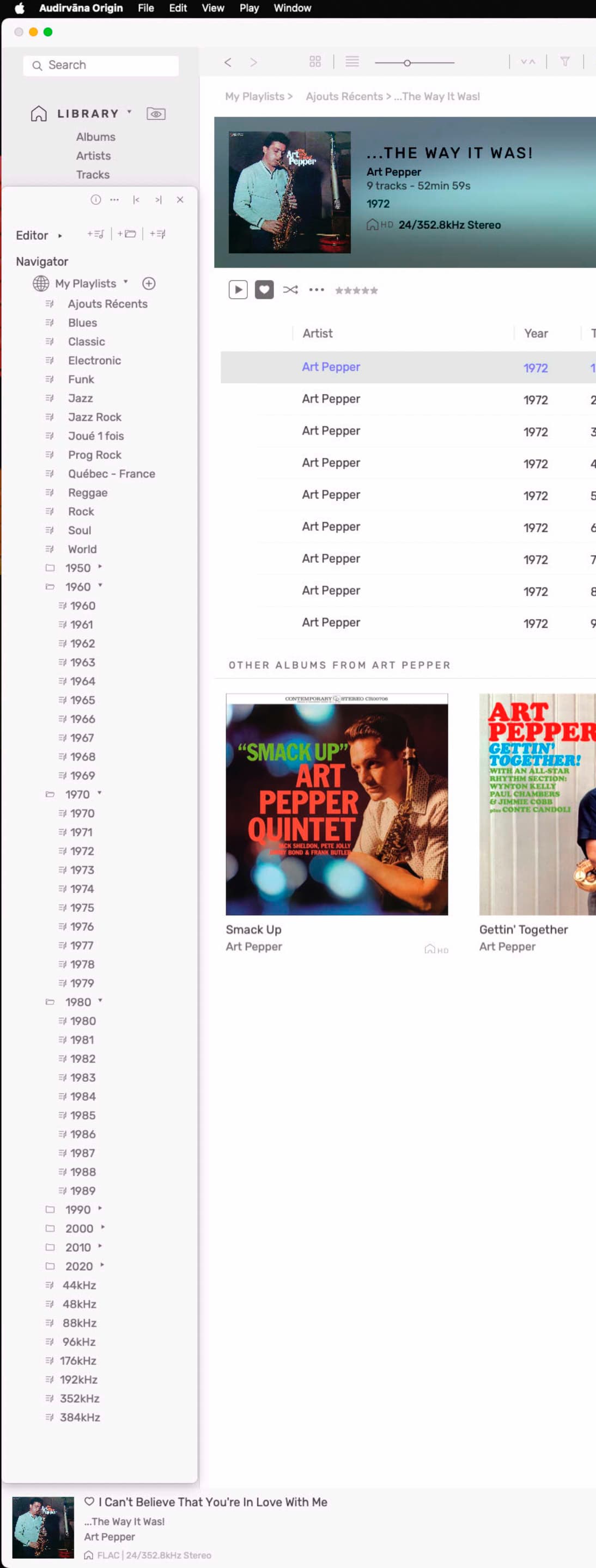The image size is (596, 1568).
Task: Collapse the 1980 folder
Action: [100, 1001]
